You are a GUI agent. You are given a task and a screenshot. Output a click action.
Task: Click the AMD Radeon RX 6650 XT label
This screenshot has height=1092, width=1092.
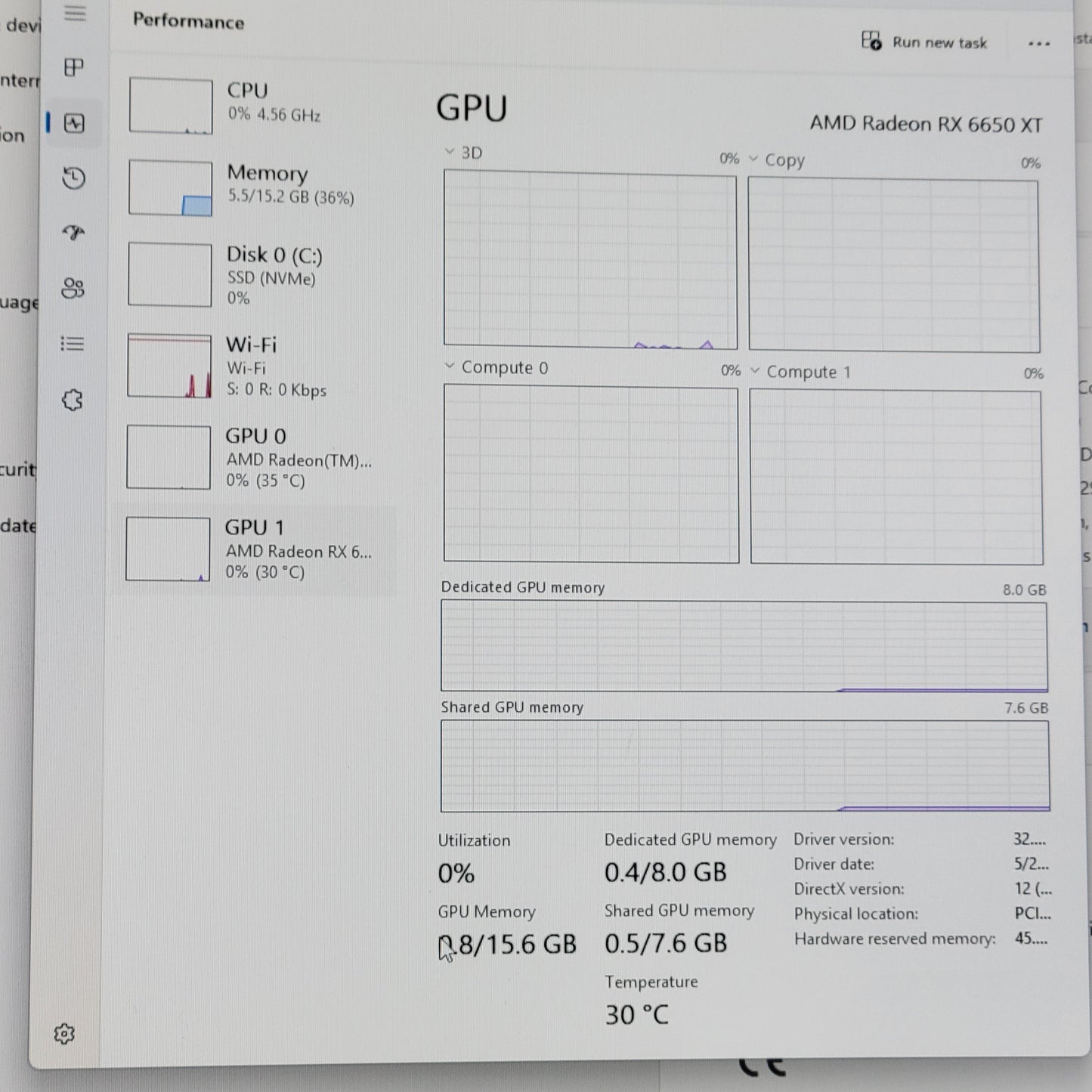click(926, 124)
